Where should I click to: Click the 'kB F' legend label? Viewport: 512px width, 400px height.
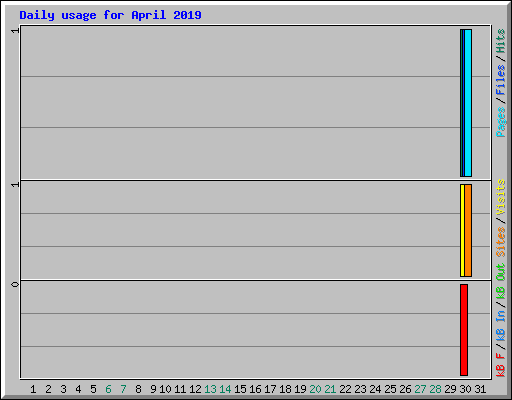500,365
